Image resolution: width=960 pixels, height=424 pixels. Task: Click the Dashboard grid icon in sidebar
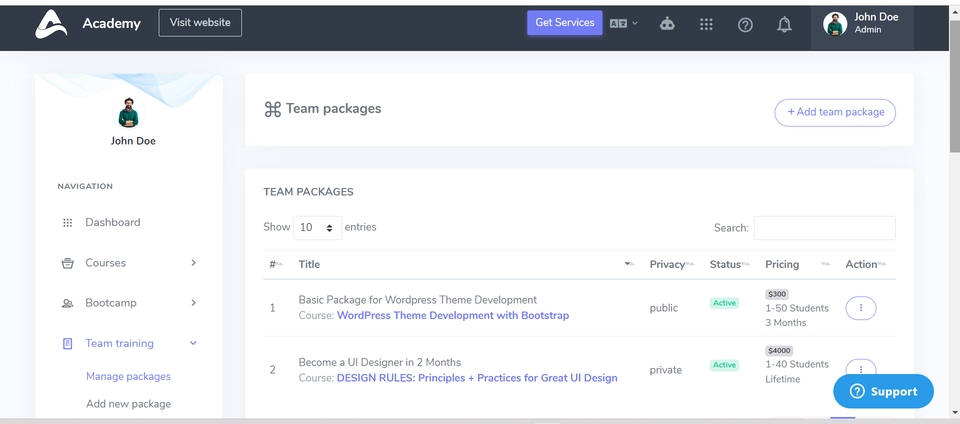(x=67, y=223)
